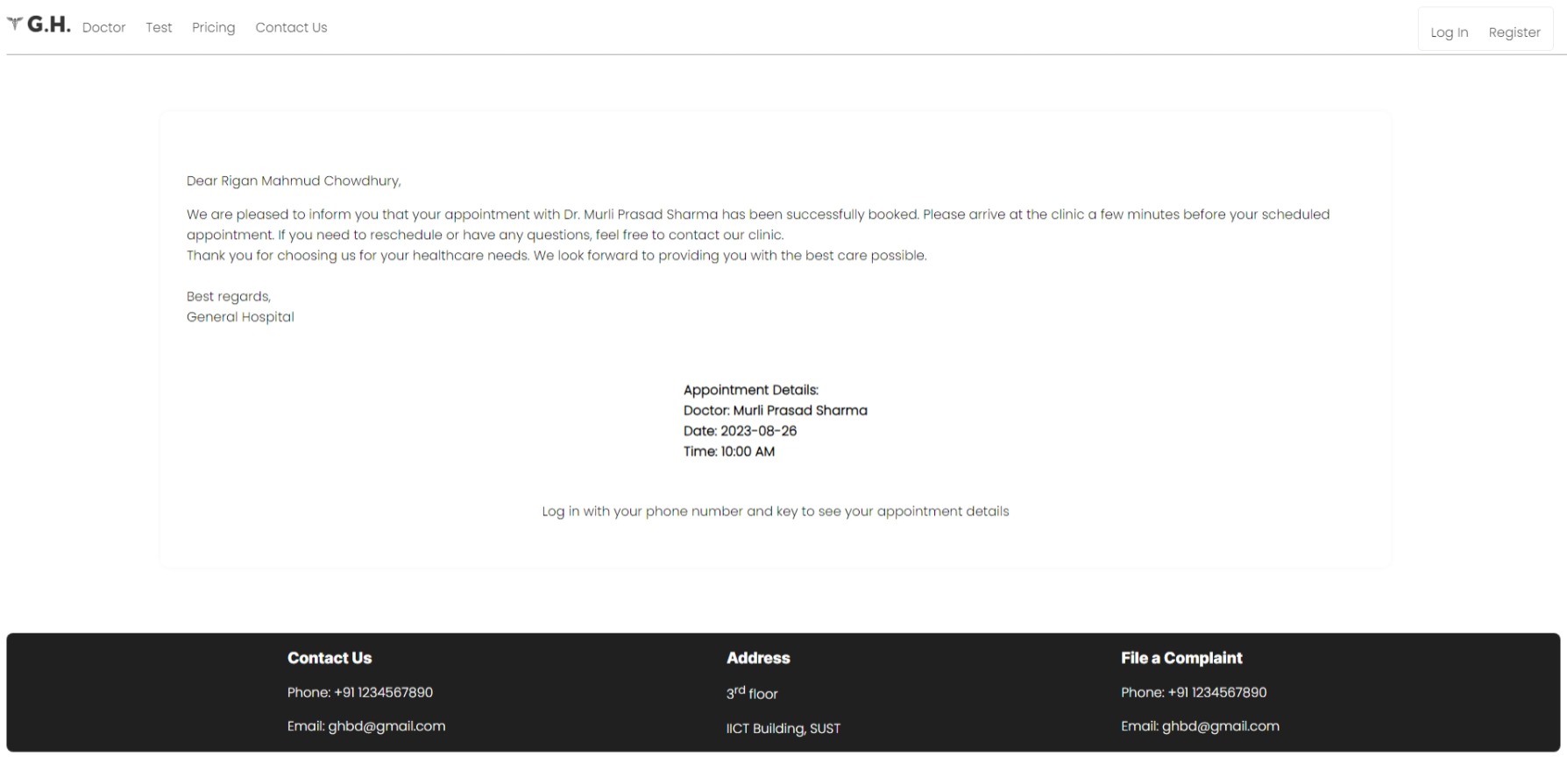This screenshot has width=1567, height=784.
Task: Click the appointment date 2023-08-26
Action: click(758, 431)
